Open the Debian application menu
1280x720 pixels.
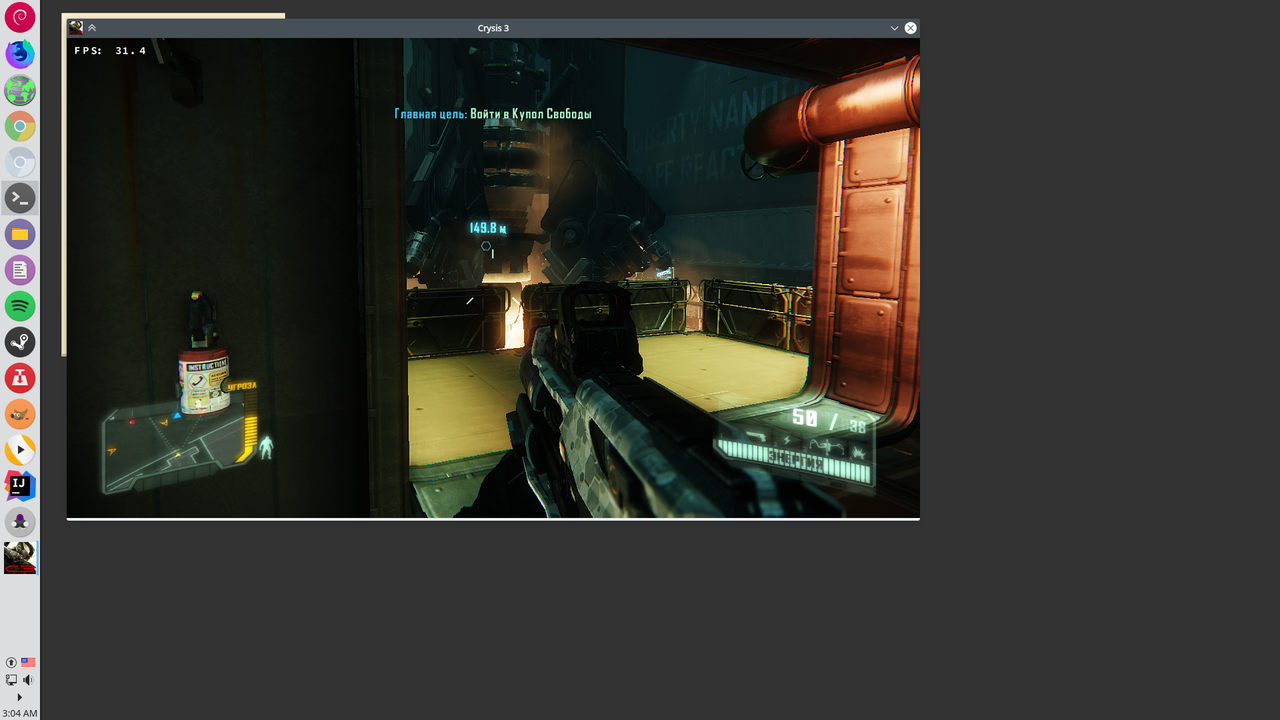20,17
